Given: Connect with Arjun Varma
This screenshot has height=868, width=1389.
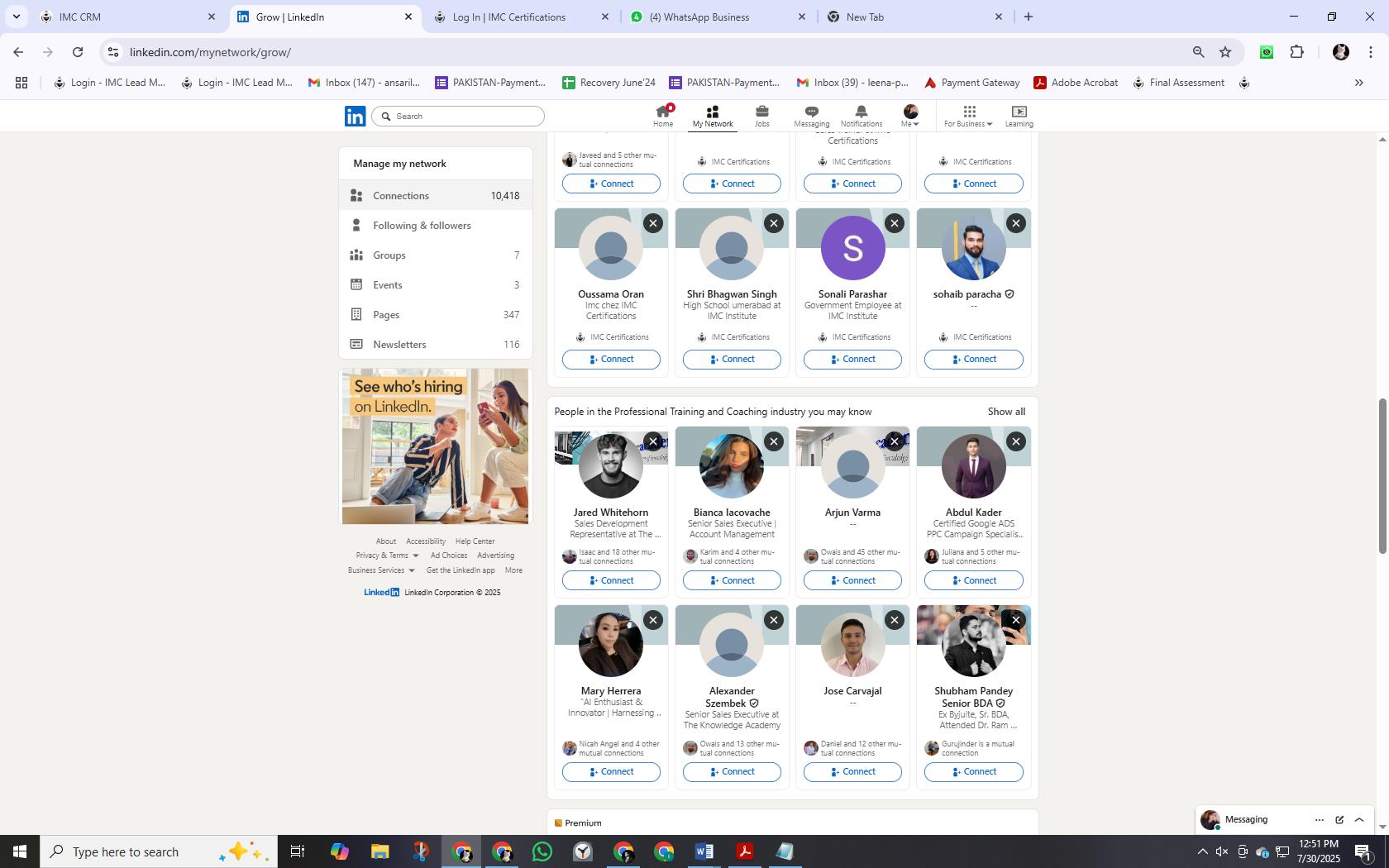Looking at the screenshot, I should click(x=852, y=580).
